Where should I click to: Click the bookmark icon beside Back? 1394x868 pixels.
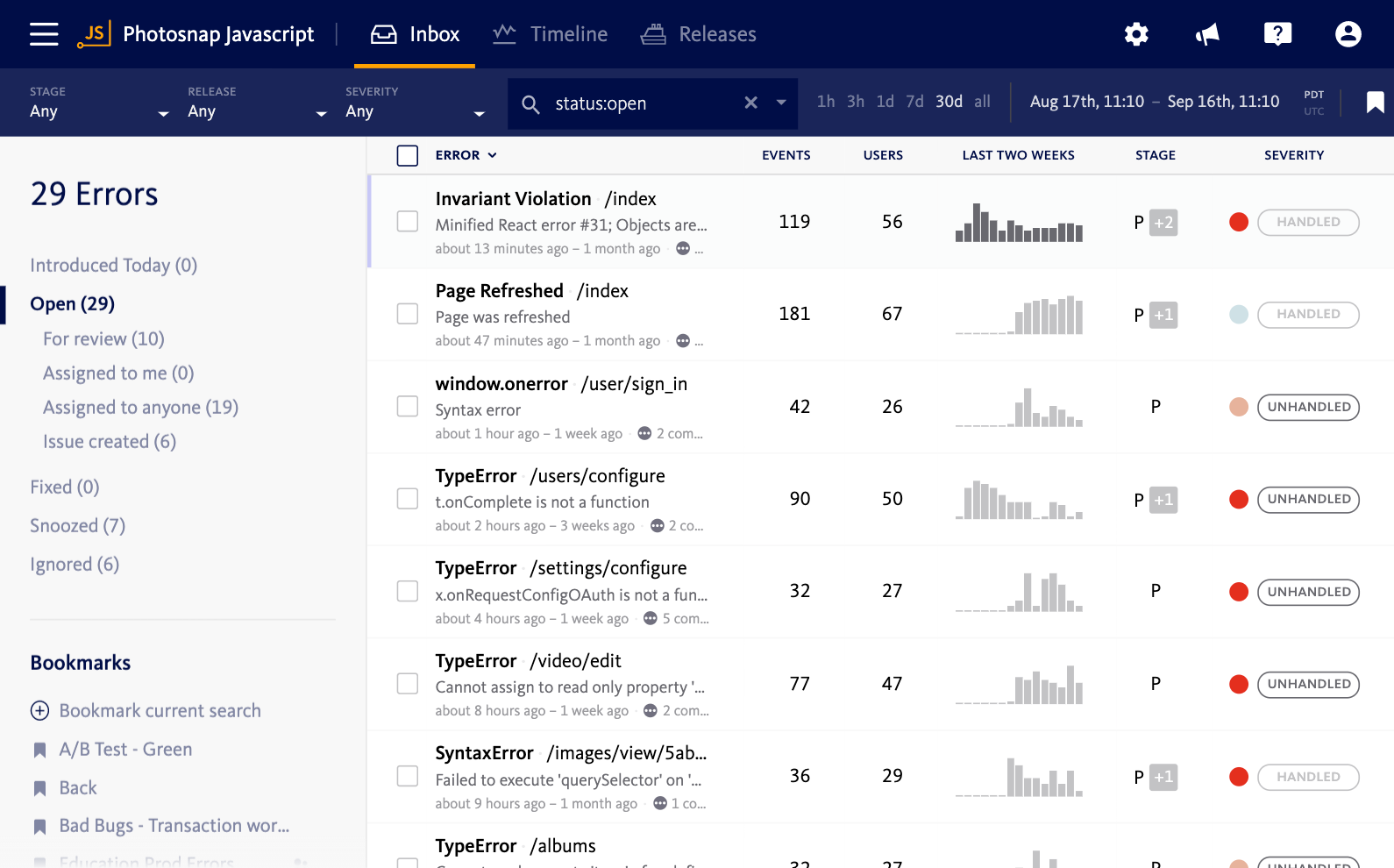[39, 789]
